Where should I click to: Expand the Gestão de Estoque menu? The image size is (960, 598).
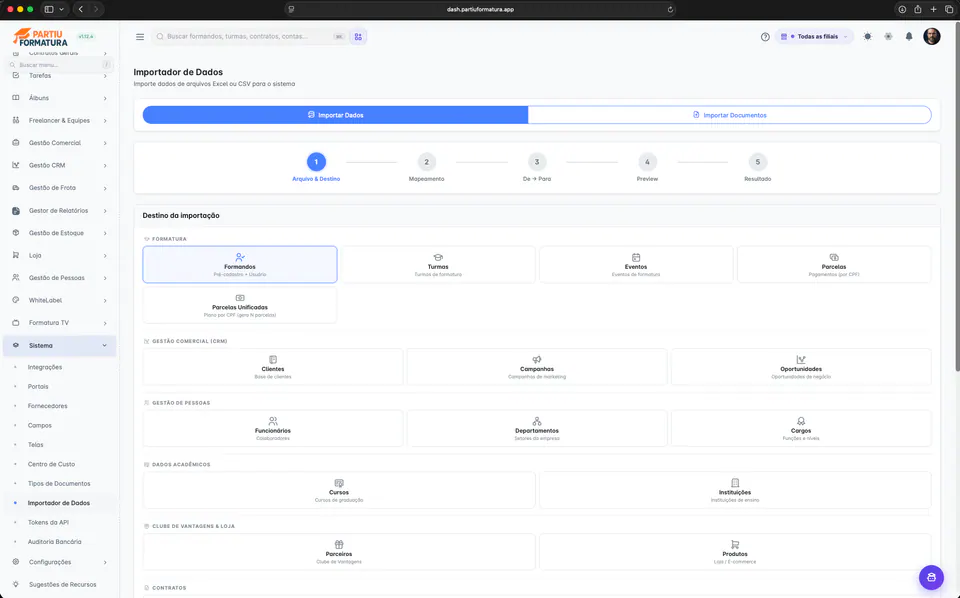click(x=59, y=233)
